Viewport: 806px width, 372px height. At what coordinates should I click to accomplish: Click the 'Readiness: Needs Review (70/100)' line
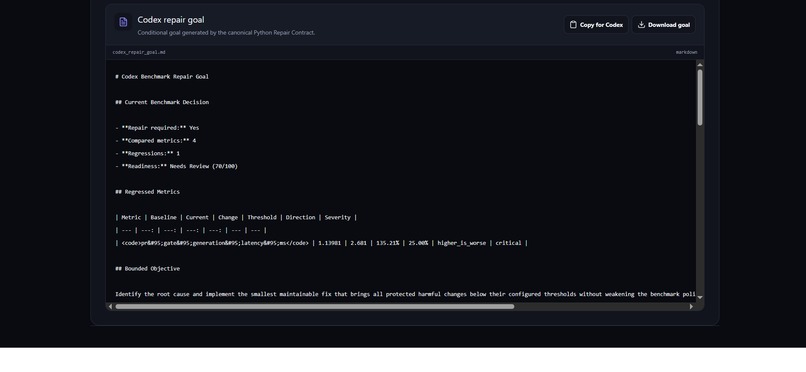pyautogui.click(x=176, y=166)
